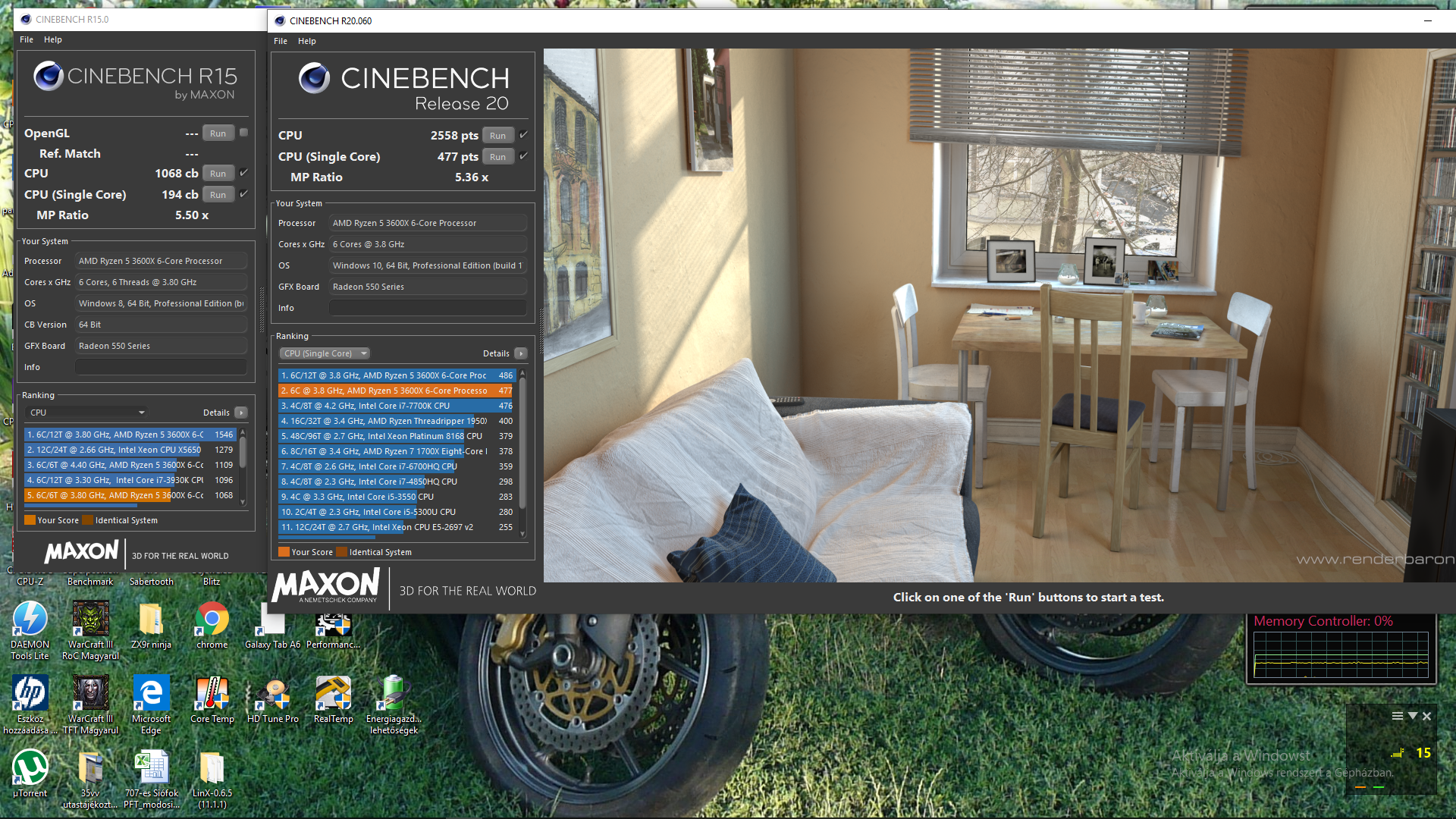1456x819 pixels.
Task: Run the R20 CPU benchmark
Action: coord(497,136)
